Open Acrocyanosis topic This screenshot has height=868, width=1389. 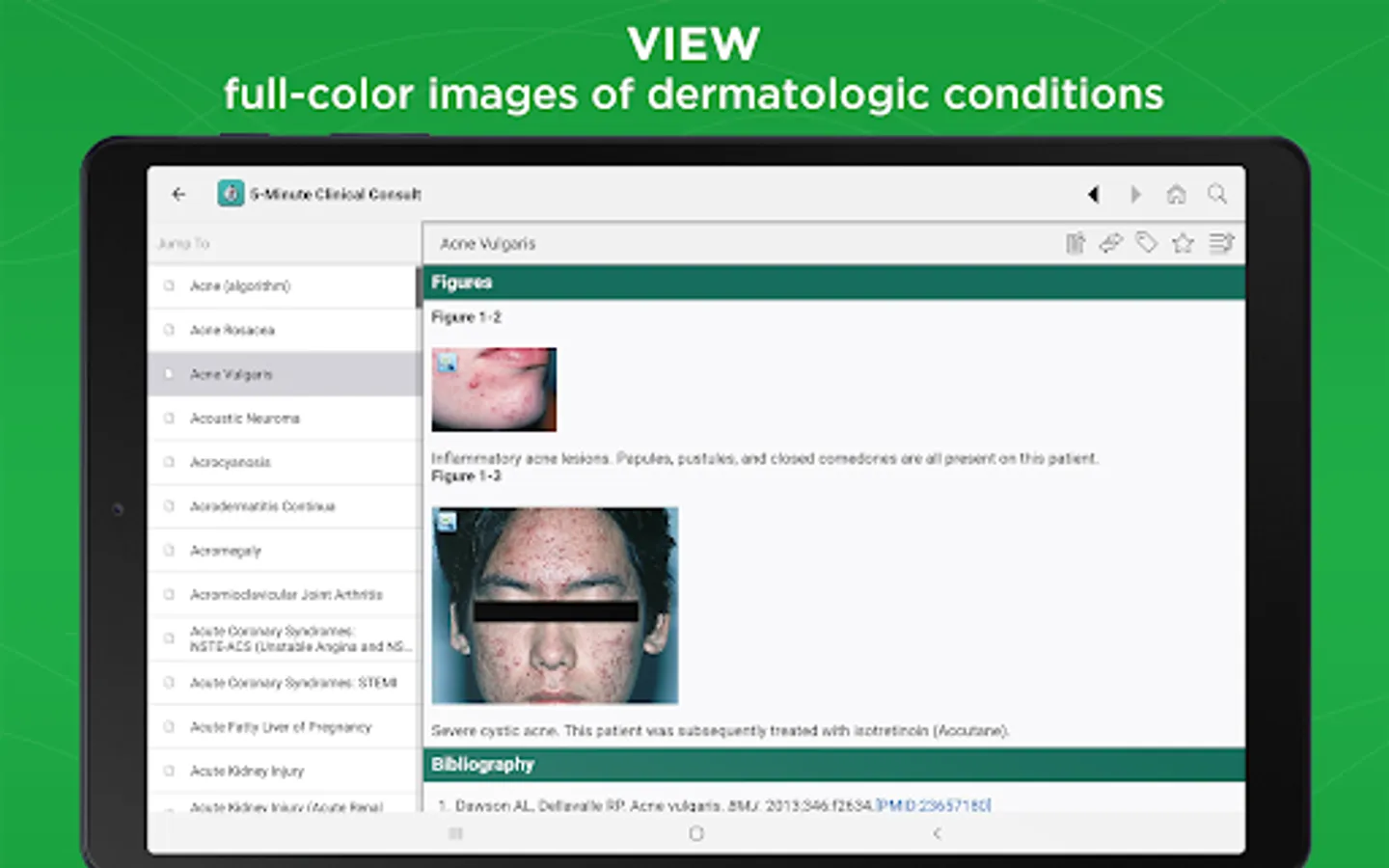pyautogui.click(x=285, y=462)
